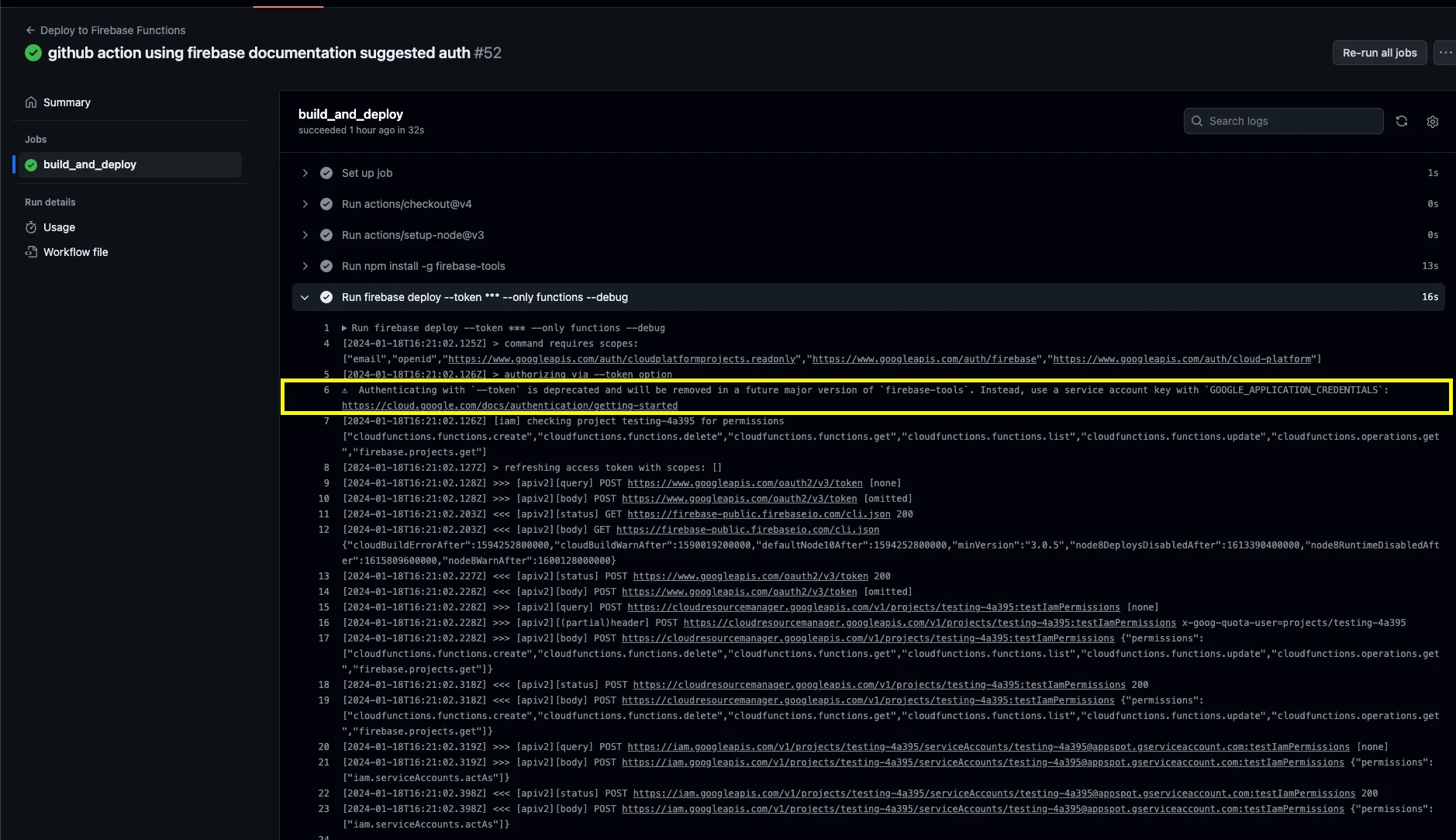The image size is (1456, 840).
Task: Click the build_and_deploy log panel heading
Action: click(x=350, y=114)
